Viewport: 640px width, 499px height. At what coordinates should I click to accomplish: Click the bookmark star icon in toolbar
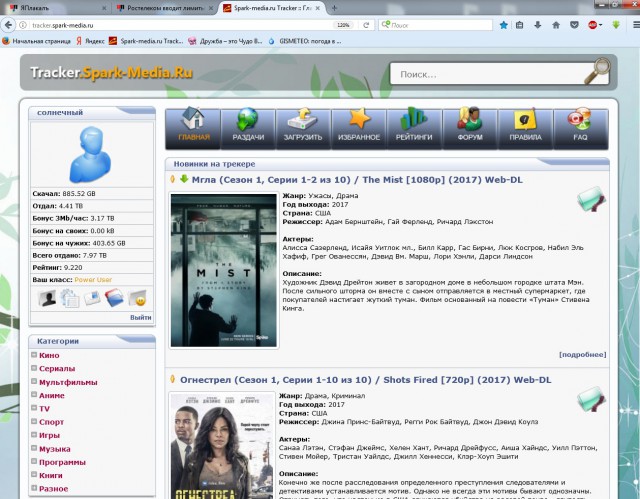tap(504, 25)
